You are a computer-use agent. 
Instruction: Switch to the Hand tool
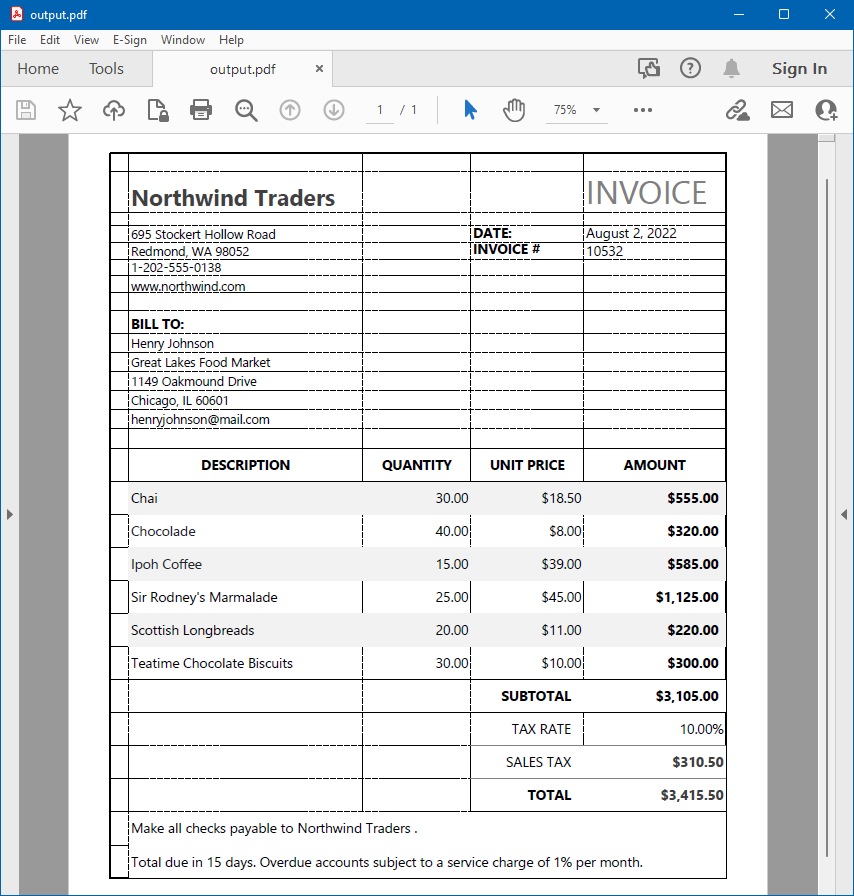pyautogui.click(x=513, y=110)
